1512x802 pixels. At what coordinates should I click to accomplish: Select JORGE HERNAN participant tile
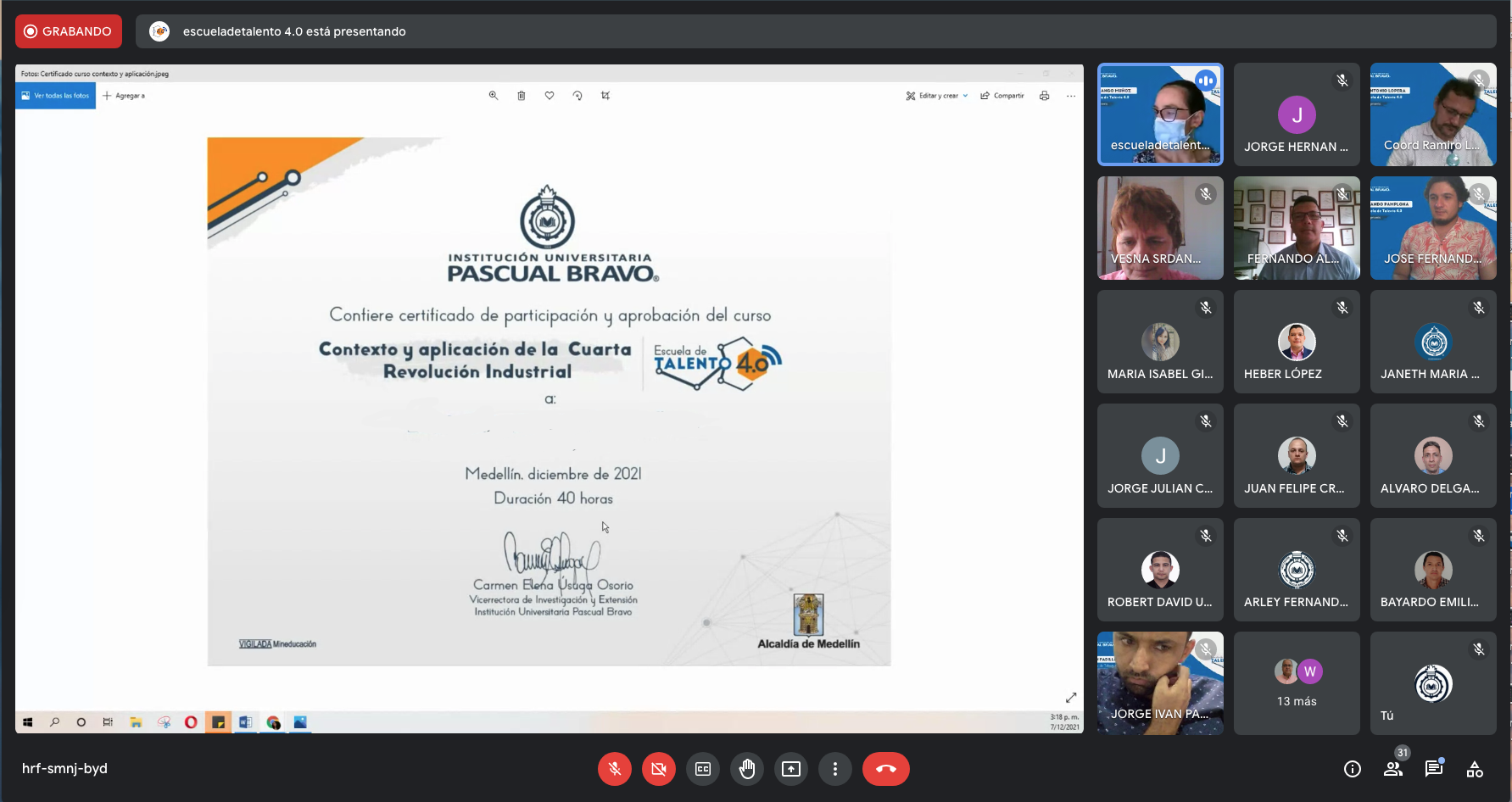(1297, 114)
